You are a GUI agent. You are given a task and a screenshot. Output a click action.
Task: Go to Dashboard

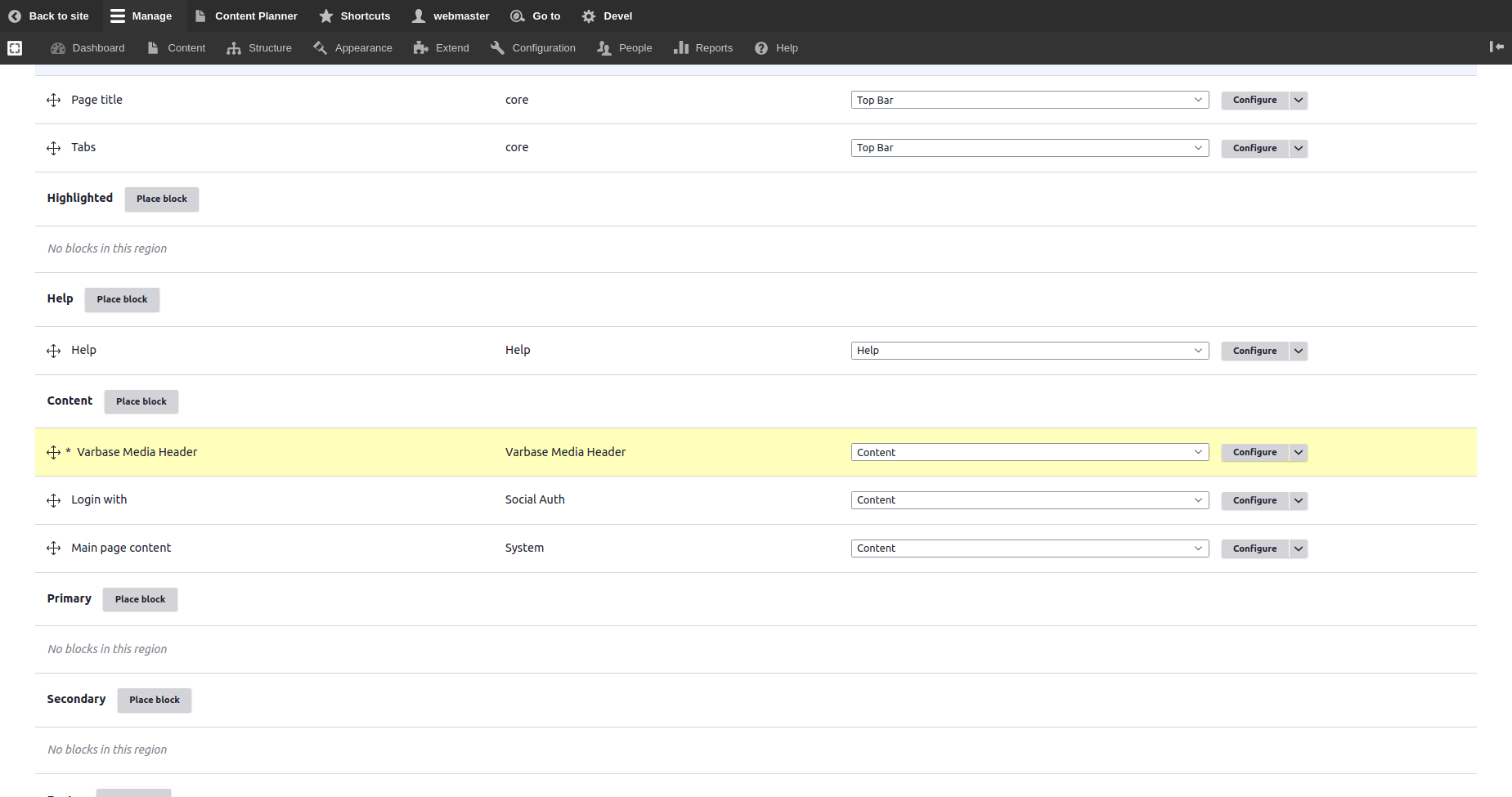87,48
